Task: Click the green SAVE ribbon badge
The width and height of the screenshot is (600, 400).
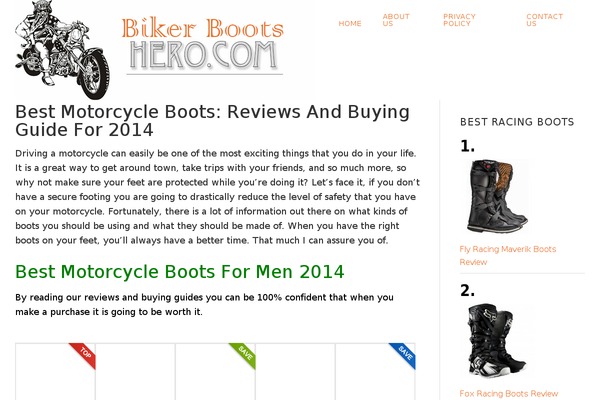Action: tap(243, 356)
